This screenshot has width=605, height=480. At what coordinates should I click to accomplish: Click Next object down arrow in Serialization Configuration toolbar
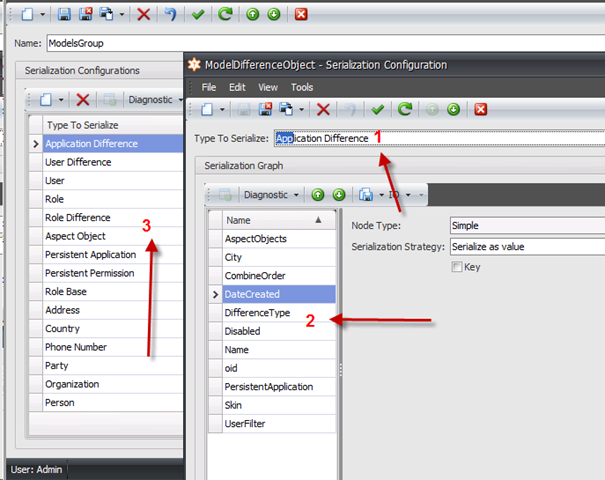[x=453, y=110]
